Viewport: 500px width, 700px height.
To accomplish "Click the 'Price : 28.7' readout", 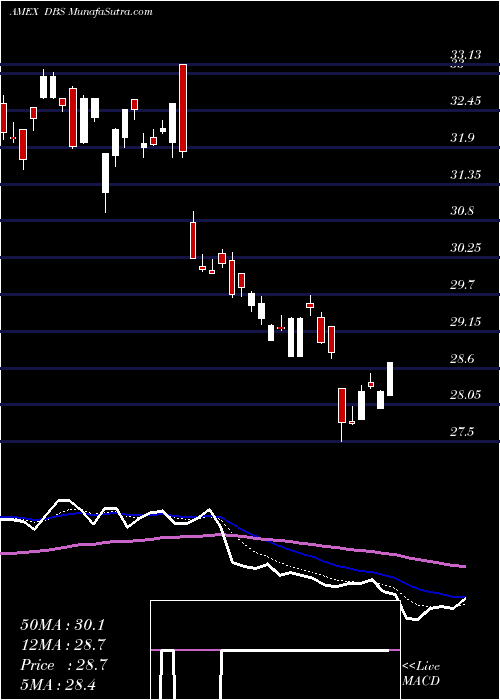I will coord(63,665).
